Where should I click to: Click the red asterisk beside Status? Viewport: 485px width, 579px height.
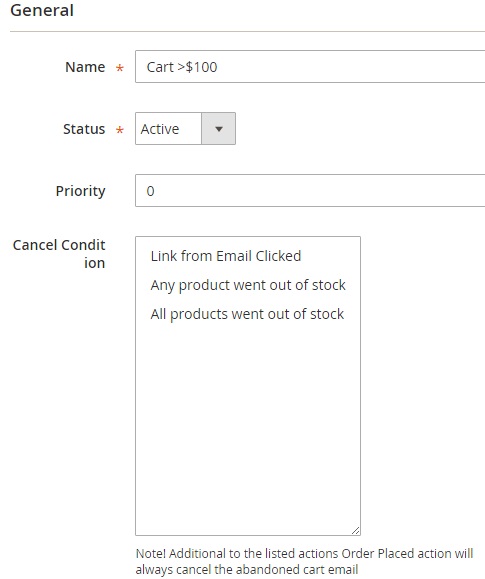(x=119, y=130)
